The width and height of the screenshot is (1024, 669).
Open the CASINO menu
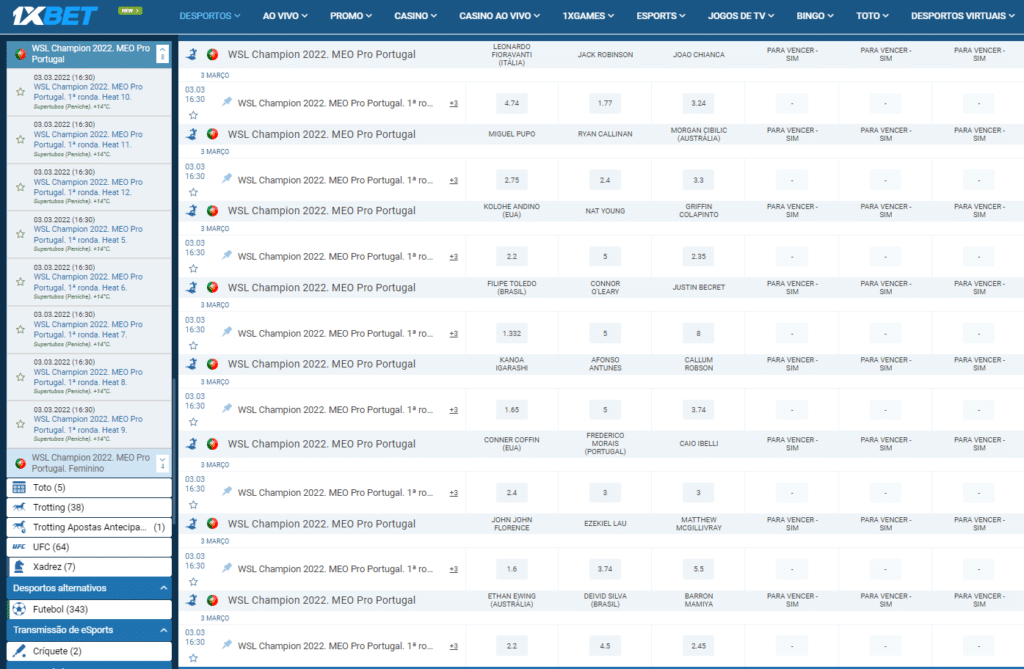pyautogui.click(x=415, y=16)
